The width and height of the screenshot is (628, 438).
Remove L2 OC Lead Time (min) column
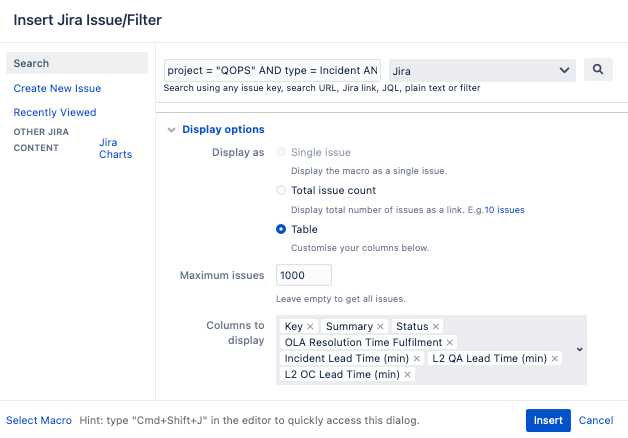(x=407, y=375)
